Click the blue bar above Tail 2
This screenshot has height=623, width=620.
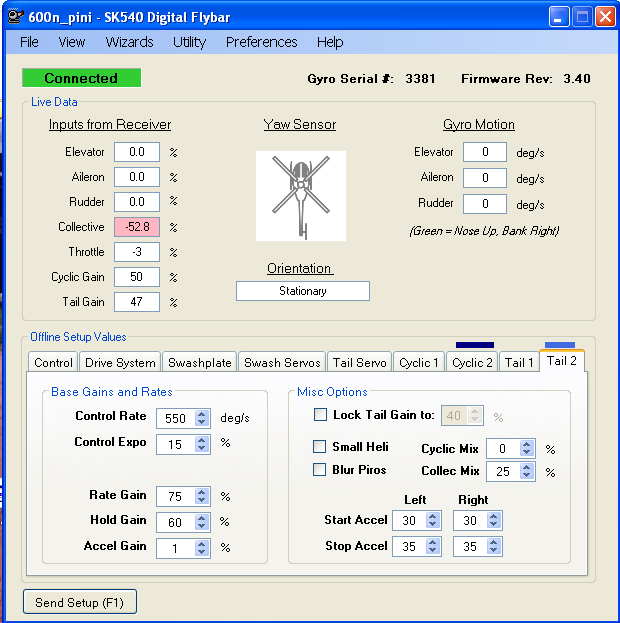point(560,345)
